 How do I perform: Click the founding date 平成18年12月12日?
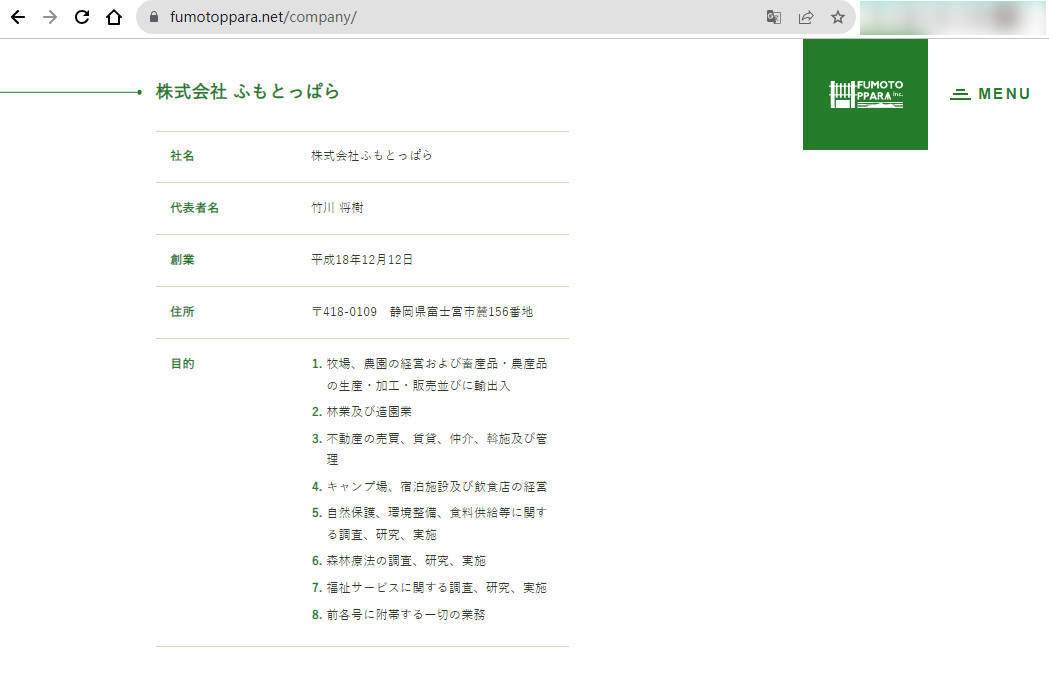362,260
